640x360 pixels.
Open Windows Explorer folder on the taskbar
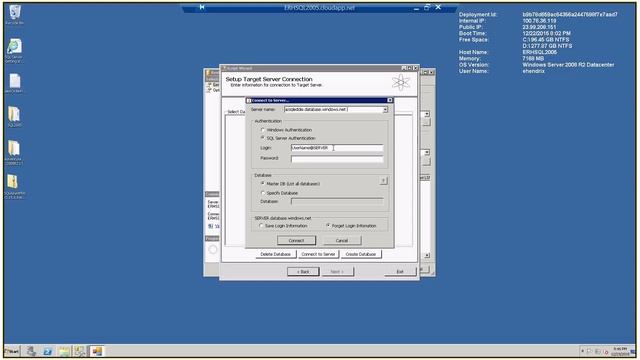tap(64, 351)
